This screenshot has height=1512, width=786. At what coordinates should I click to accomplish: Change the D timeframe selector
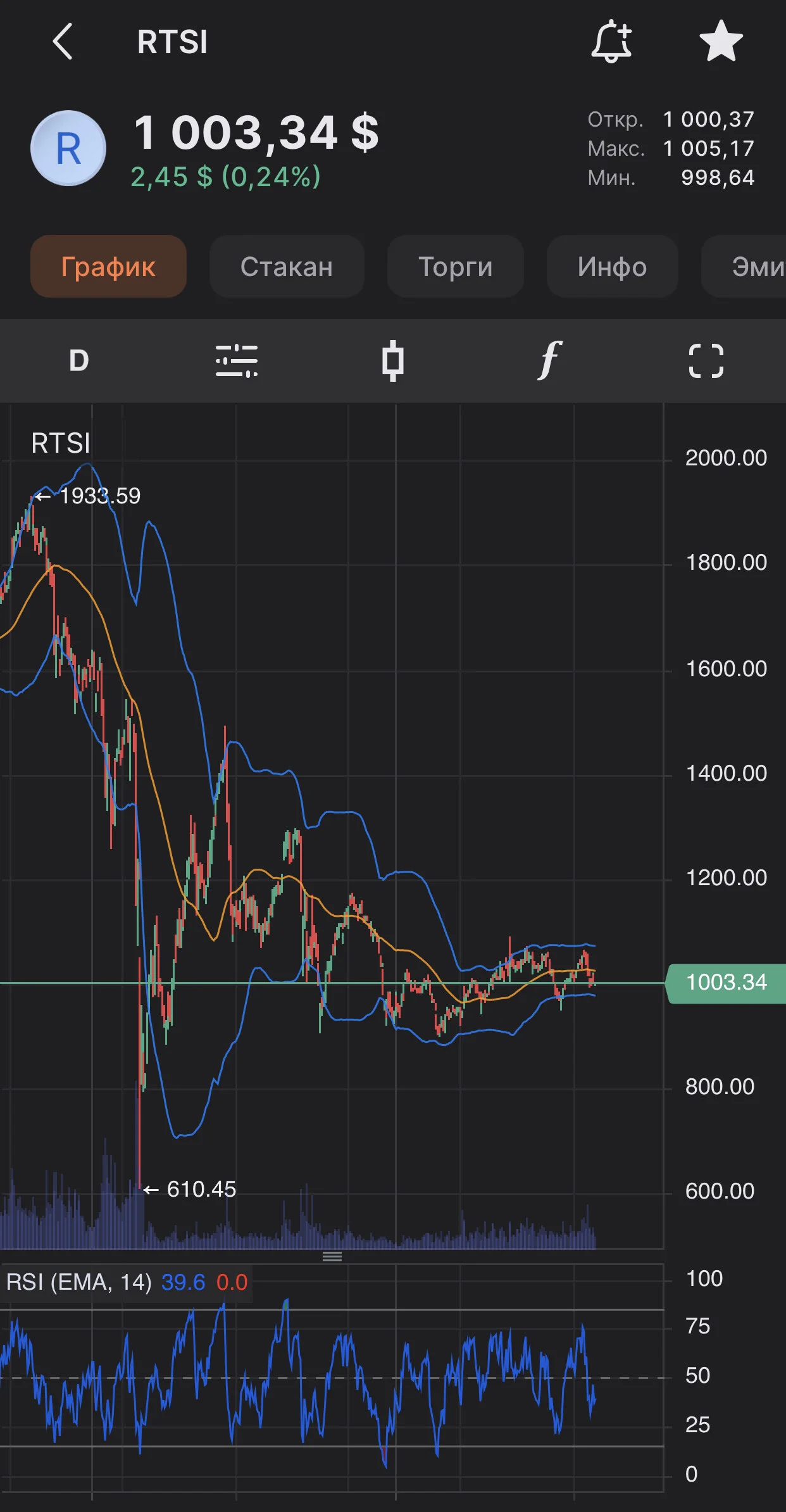(78, 361)
